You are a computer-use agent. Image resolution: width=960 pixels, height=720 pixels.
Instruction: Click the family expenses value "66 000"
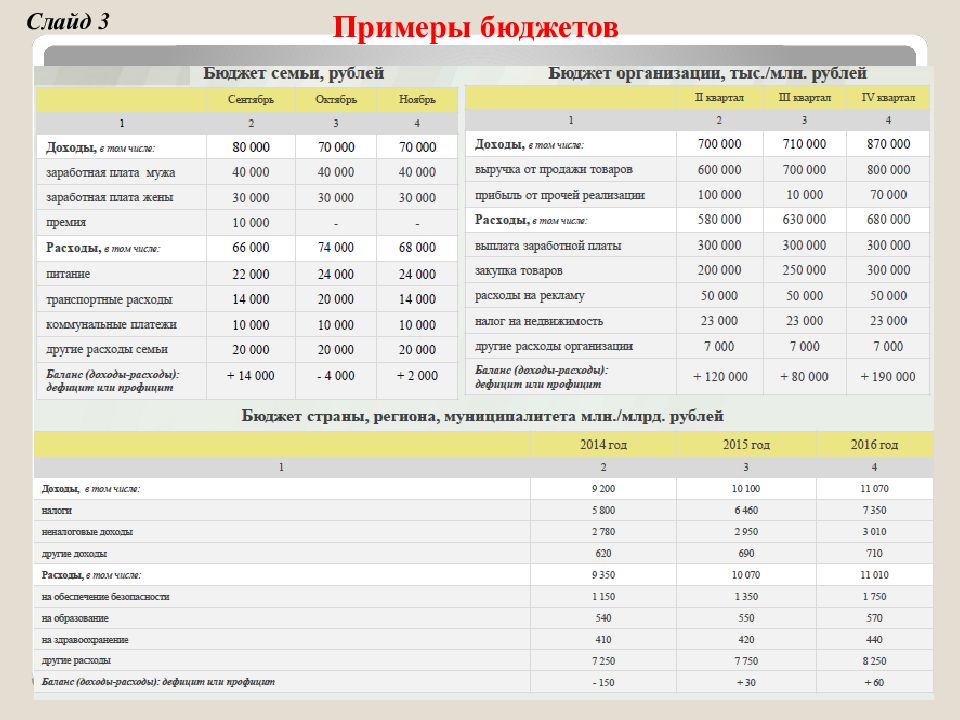point(251,247)
